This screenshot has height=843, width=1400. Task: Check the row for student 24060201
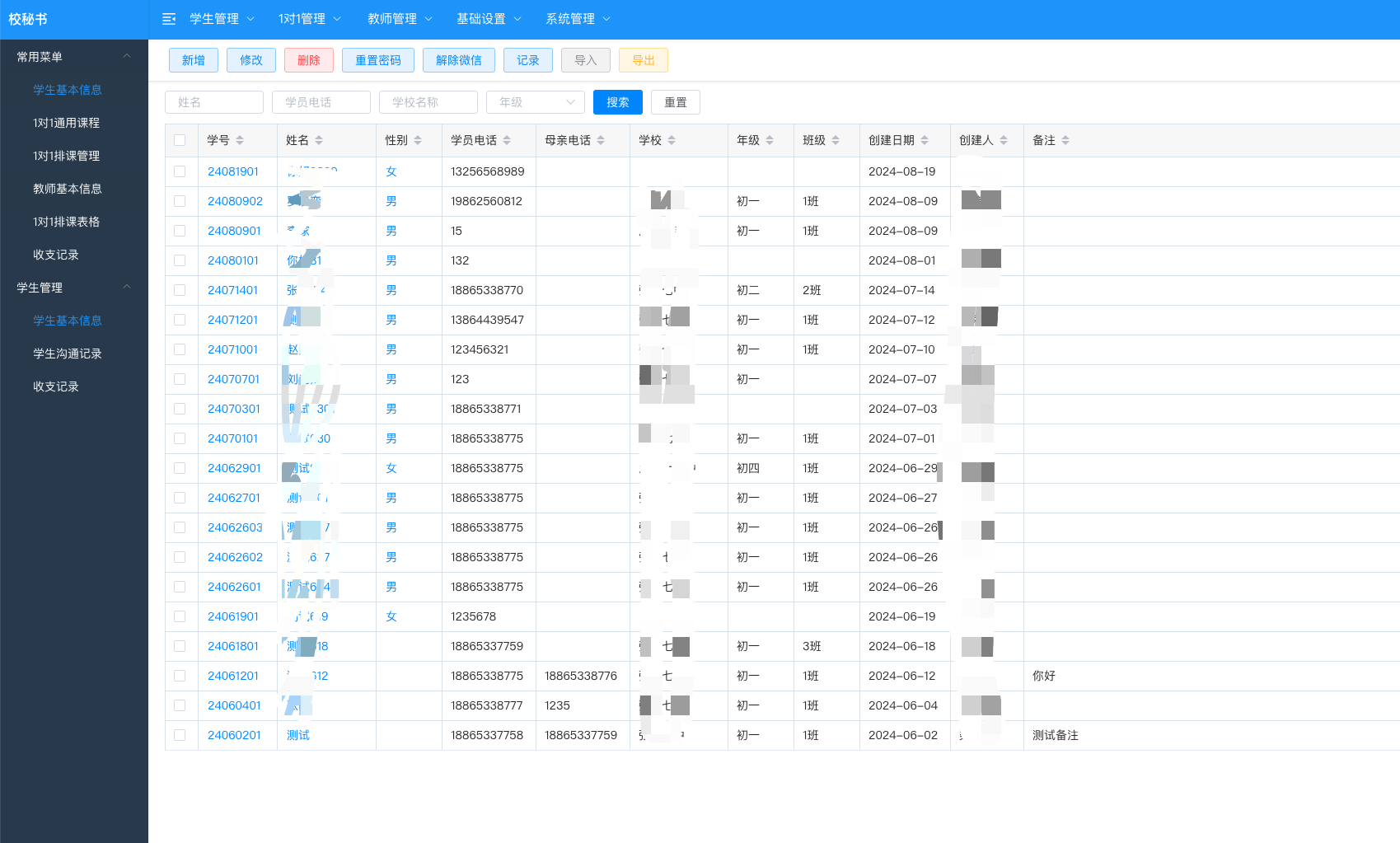tap(180, 735)
